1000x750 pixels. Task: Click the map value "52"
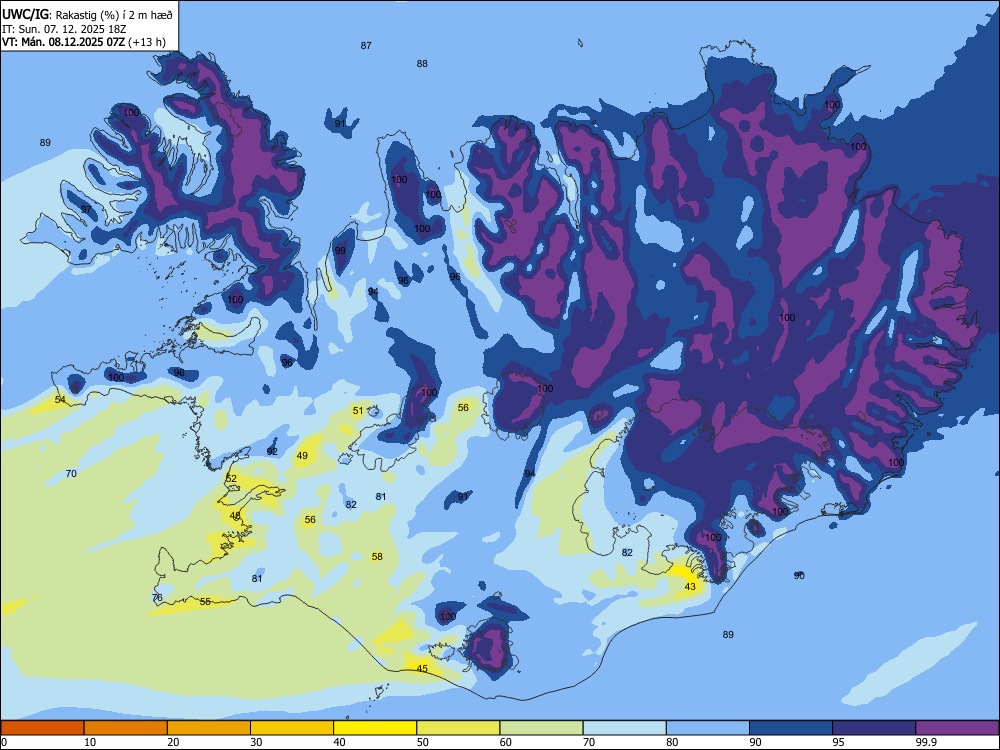point(231,478)
